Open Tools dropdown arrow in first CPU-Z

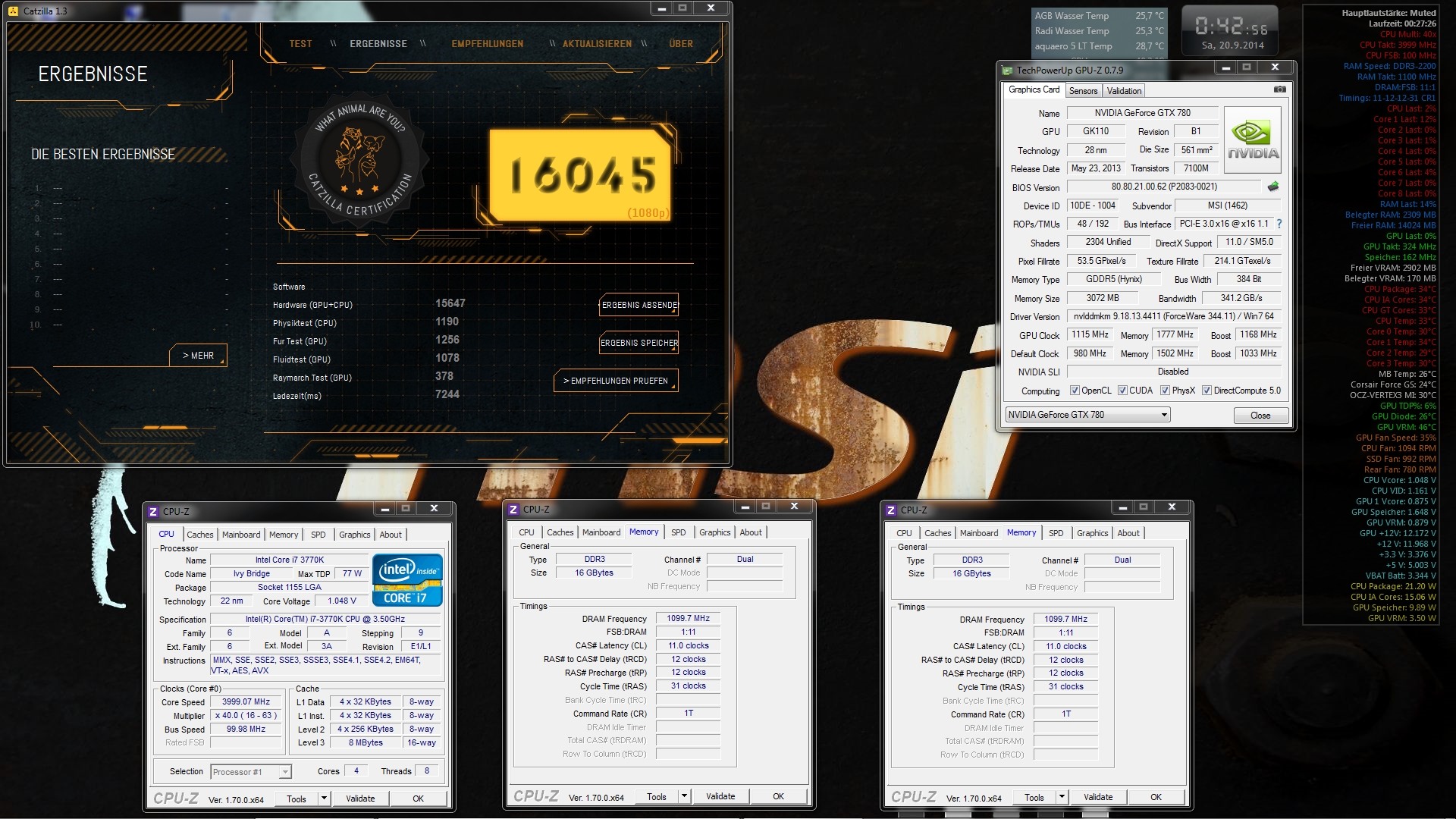pyautogui.click(x=324, y=799)
